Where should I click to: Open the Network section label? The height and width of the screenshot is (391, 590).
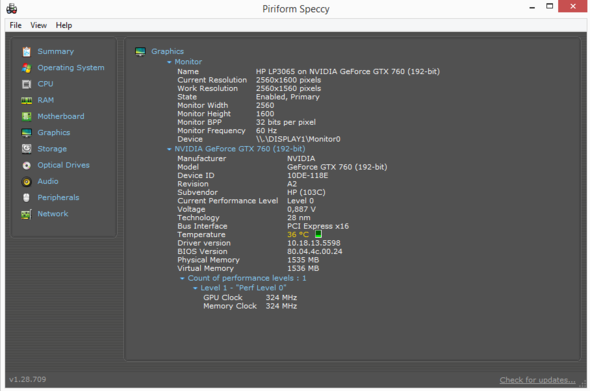coord(53,214)
